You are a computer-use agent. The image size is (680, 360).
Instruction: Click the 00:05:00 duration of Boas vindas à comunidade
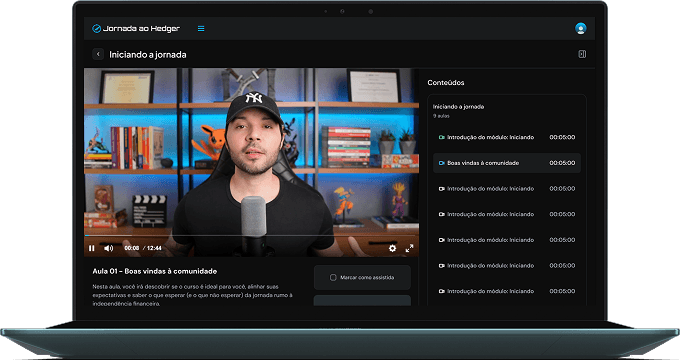(562, 163)
